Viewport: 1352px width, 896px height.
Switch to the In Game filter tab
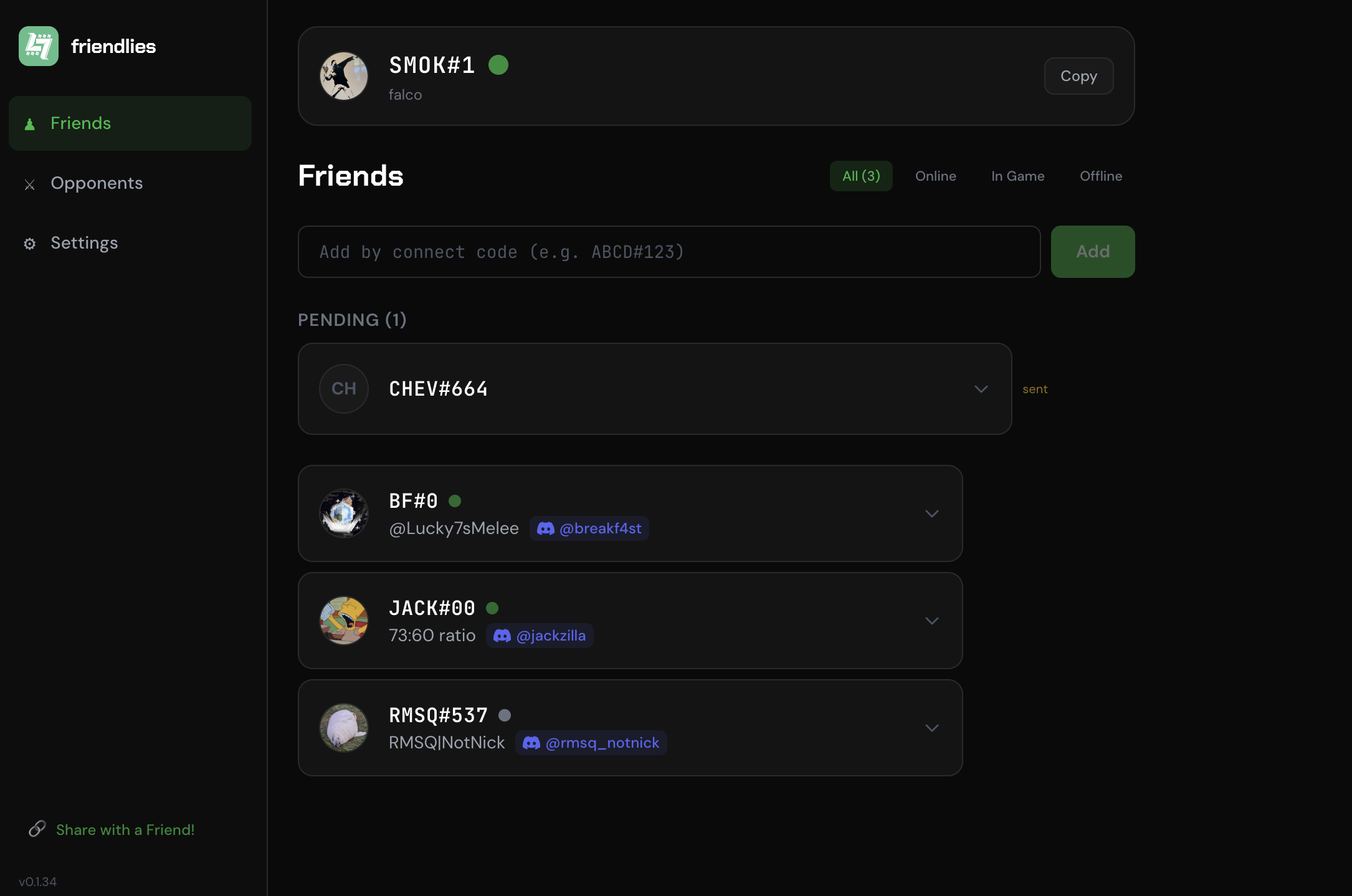click(1017, 176)
